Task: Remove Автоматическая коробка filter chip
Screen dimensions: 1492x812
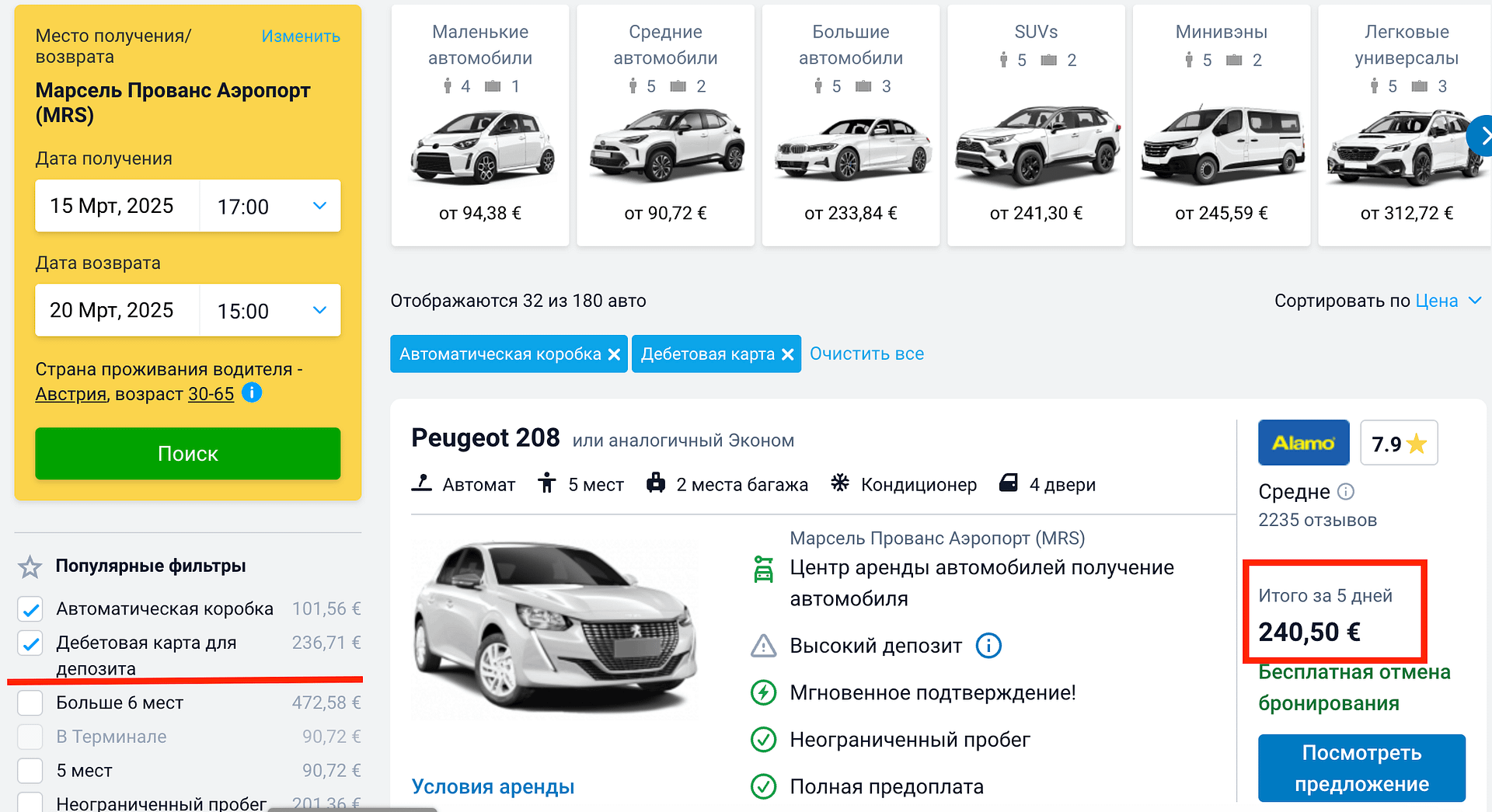Action: click(614, 354)
